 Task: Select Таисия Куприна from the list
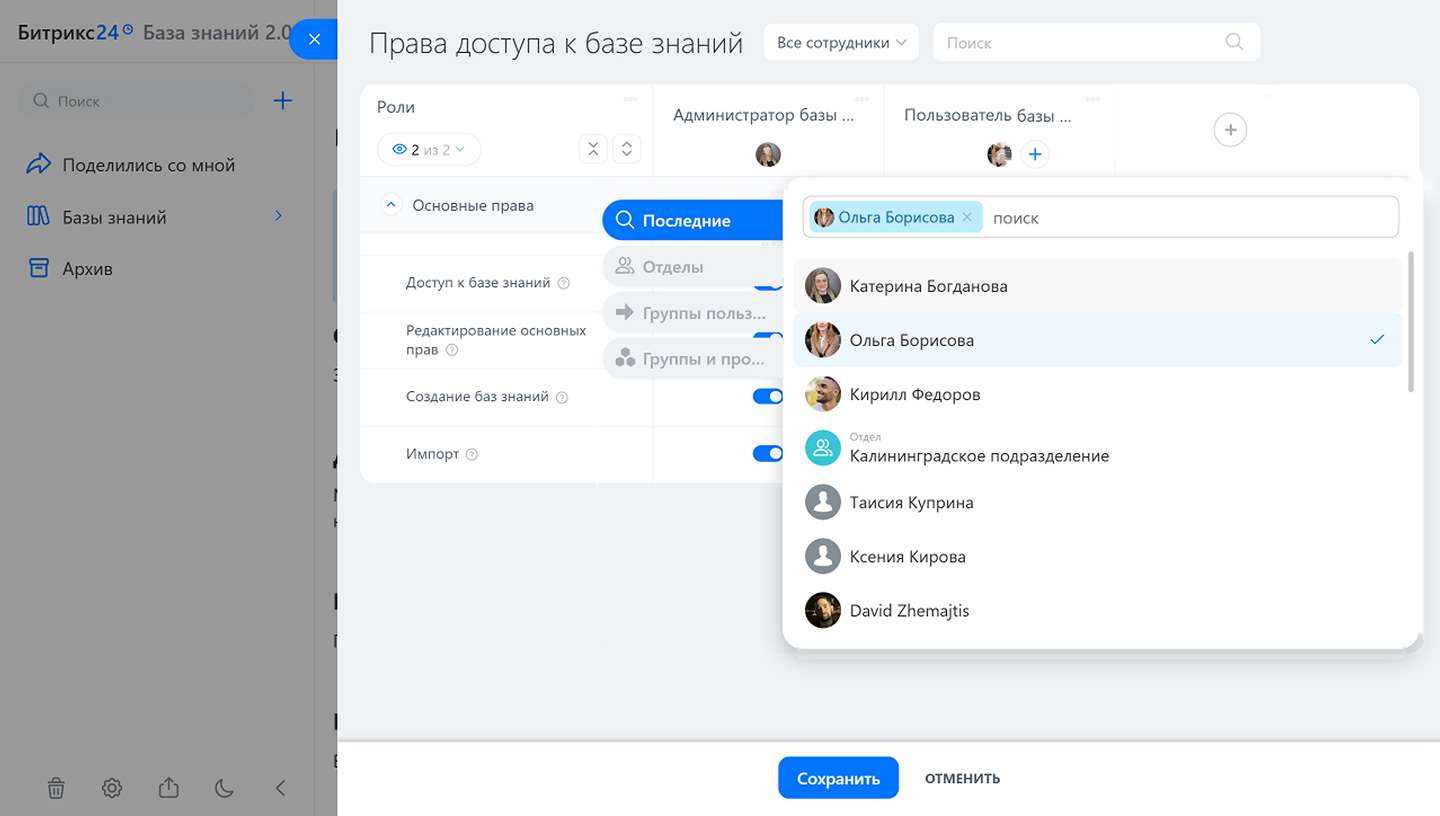[x=1098, y=502]
